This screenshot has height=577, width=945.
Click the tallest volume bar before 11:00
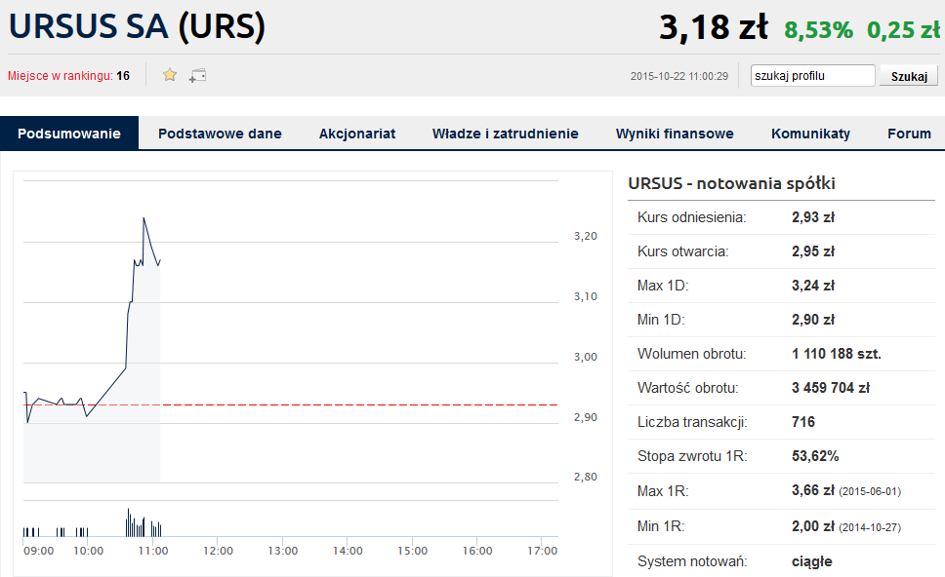coord(128,522)
